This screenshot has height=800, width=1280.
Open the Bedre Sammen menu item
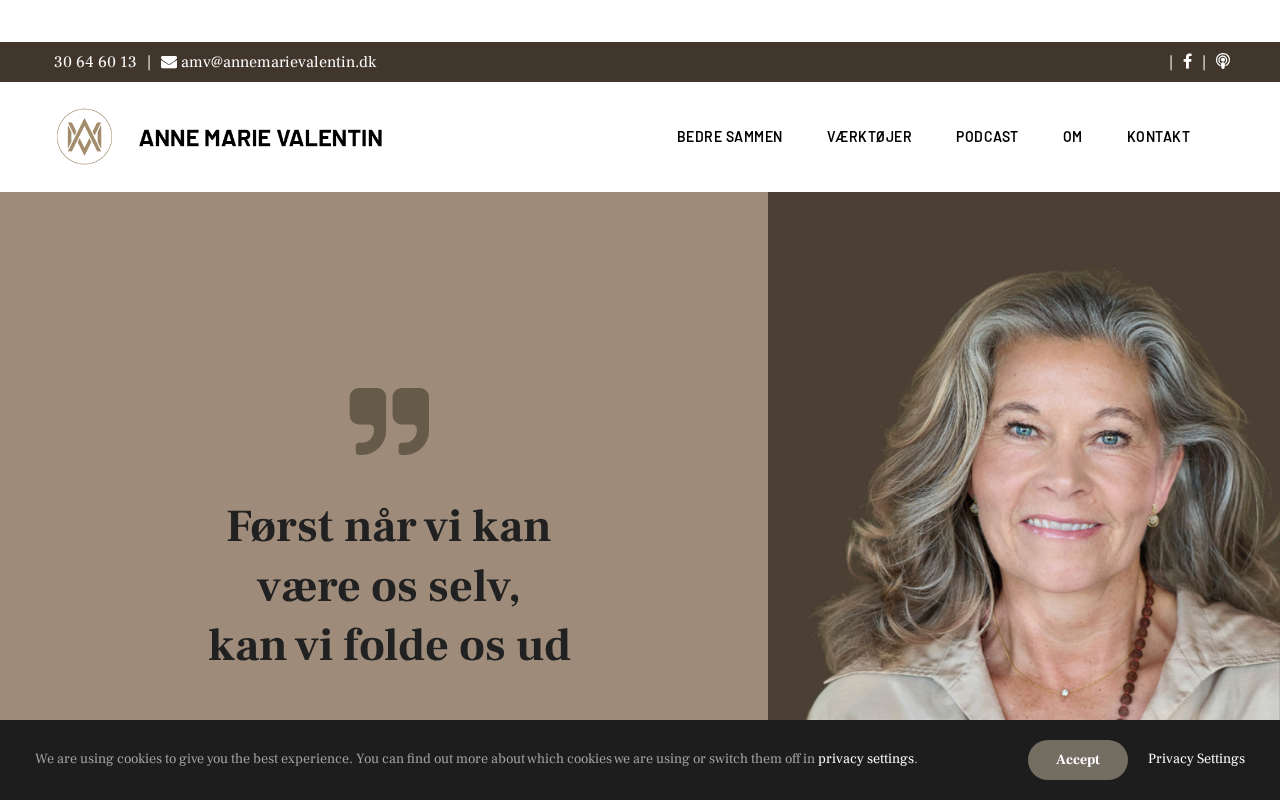pyautogui.click(x=730, y=137)
